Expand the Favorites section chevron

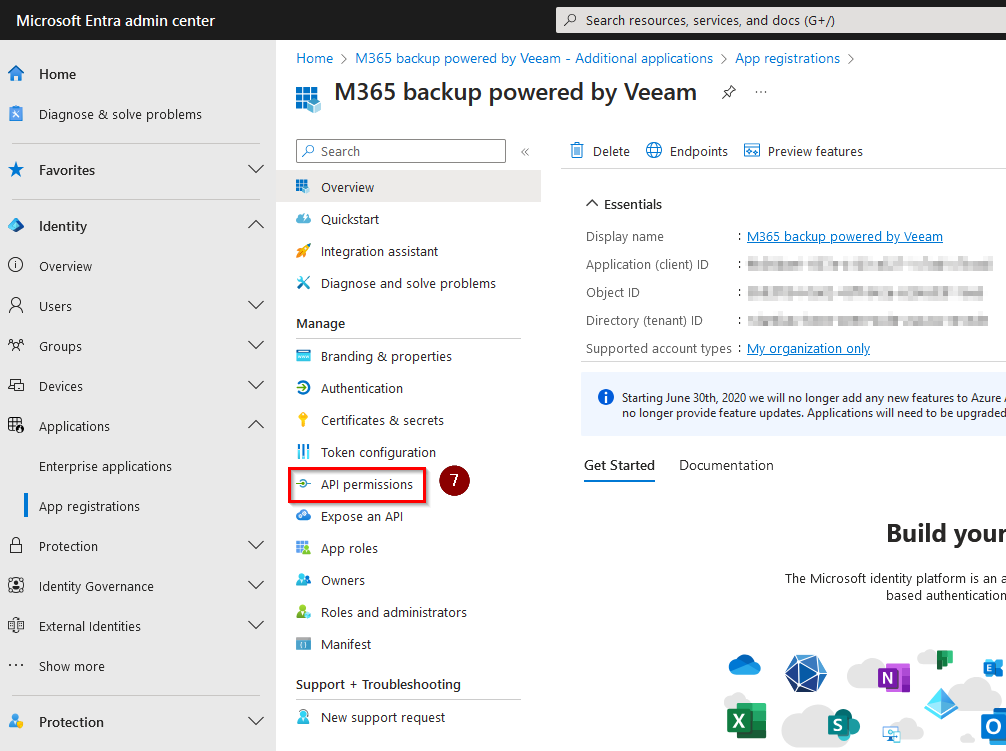[x=256, y=169]
